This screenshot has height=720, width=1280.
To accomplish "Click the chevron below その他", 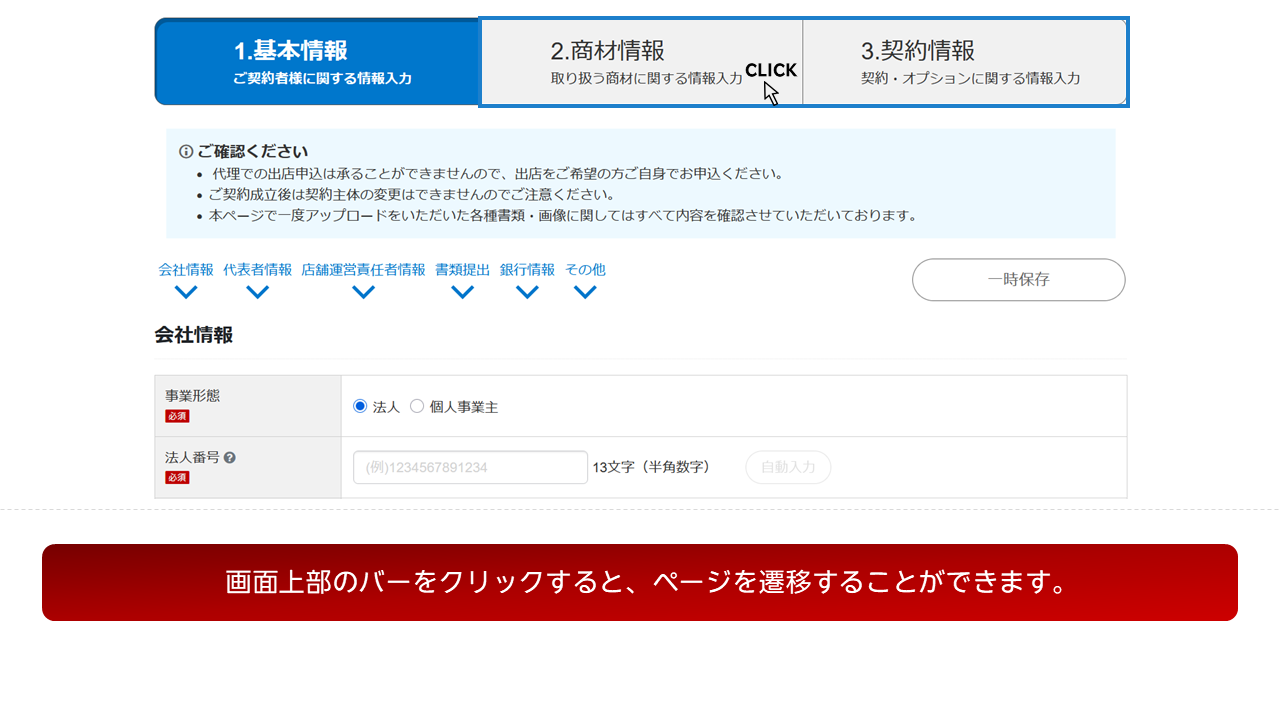I will click(x=585, y=292).
